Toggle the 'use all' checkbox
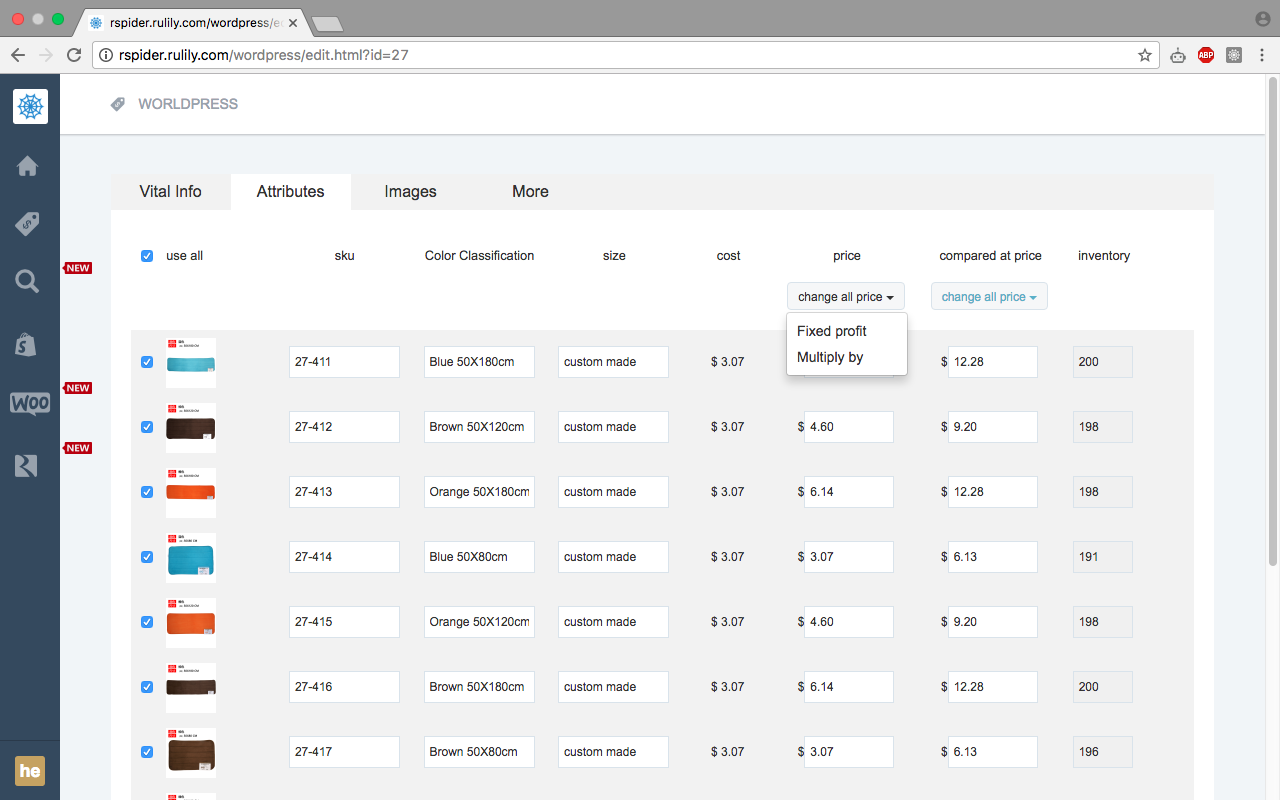 click(x=147, y=256)
